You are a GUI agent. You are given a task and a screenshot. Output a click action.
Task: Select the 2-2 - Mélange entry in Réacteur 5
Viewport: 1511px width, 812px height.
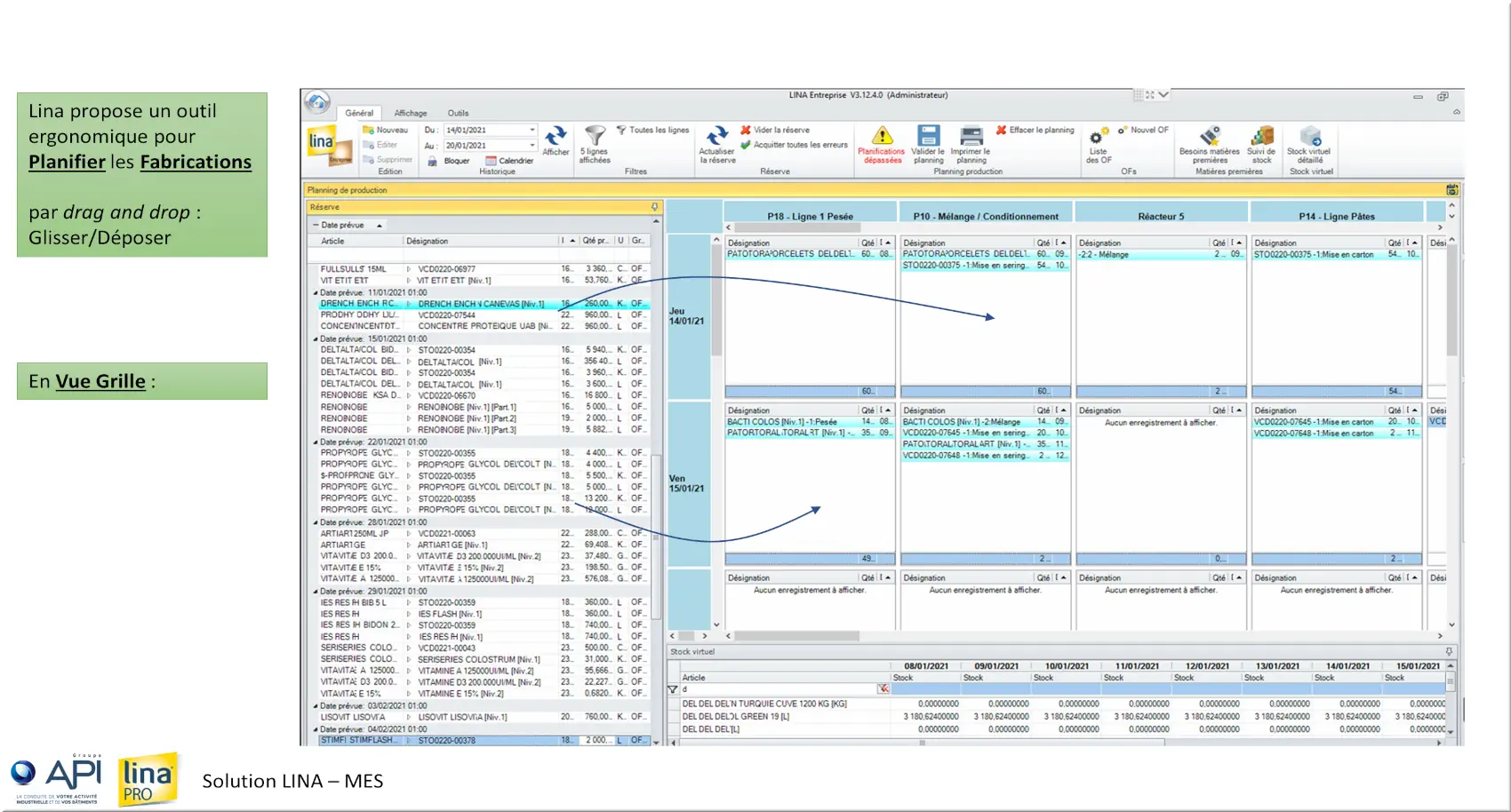click(1161, 255)
